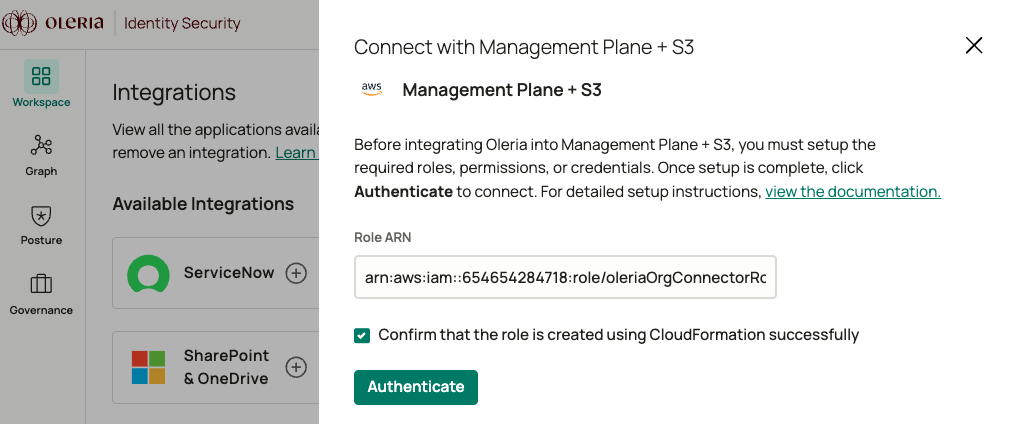Close the Connect with Management Plane dialog

(x=973, y=45)
